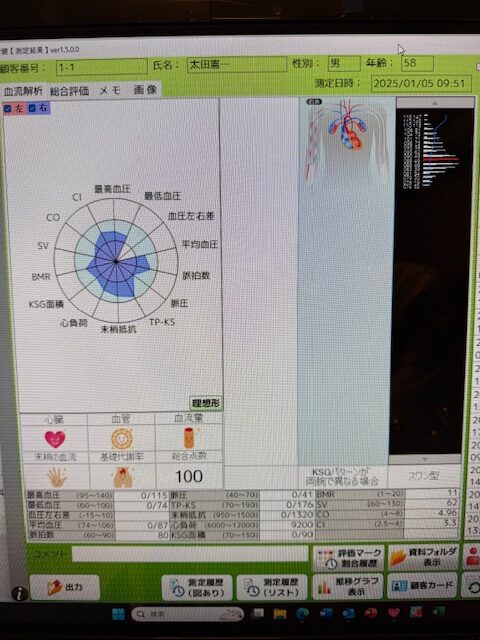
Task: Toggle the 右 (right) checkbox
Action: pyautogui.click(x=33, y=108)
